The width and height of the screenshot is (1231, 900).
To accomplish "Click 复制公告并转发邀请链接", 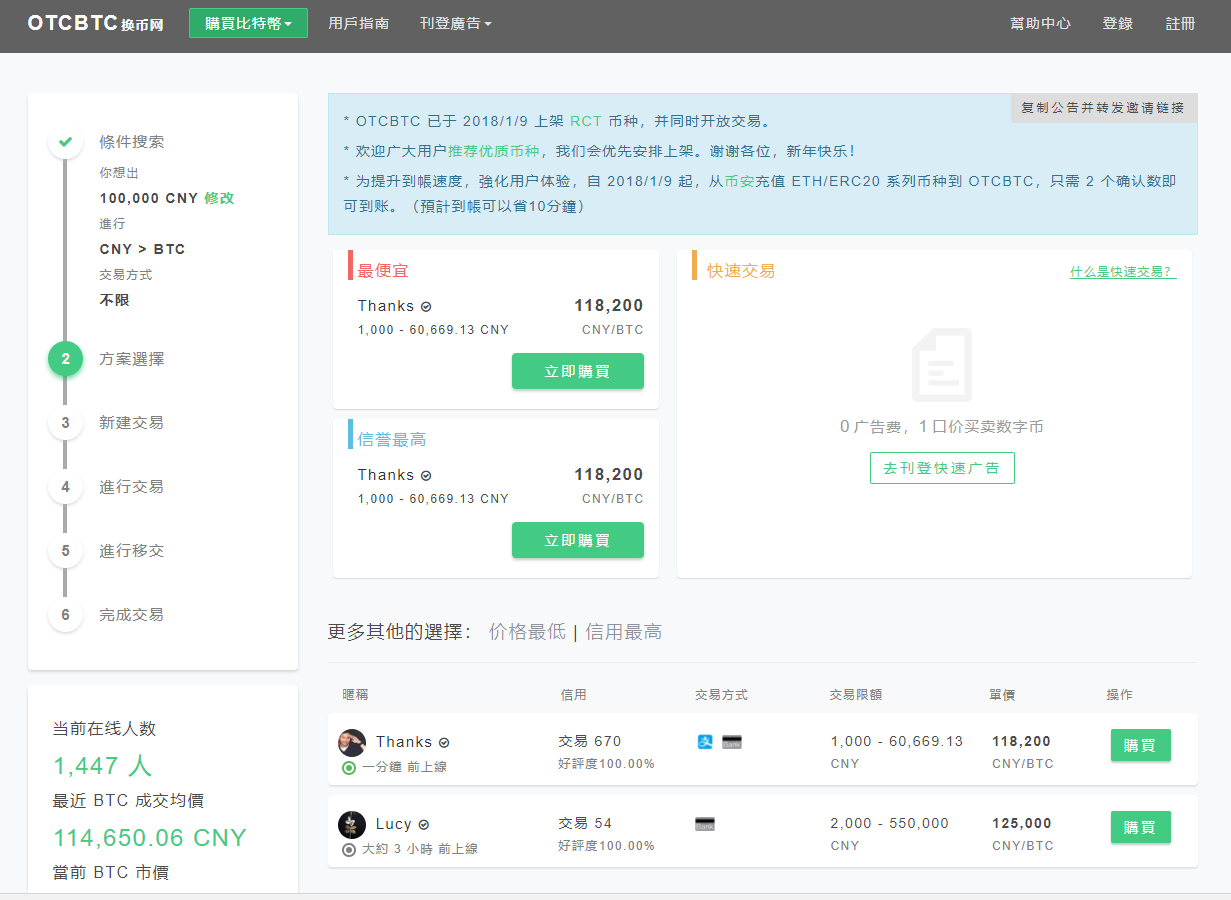I will coord(1103,108).
